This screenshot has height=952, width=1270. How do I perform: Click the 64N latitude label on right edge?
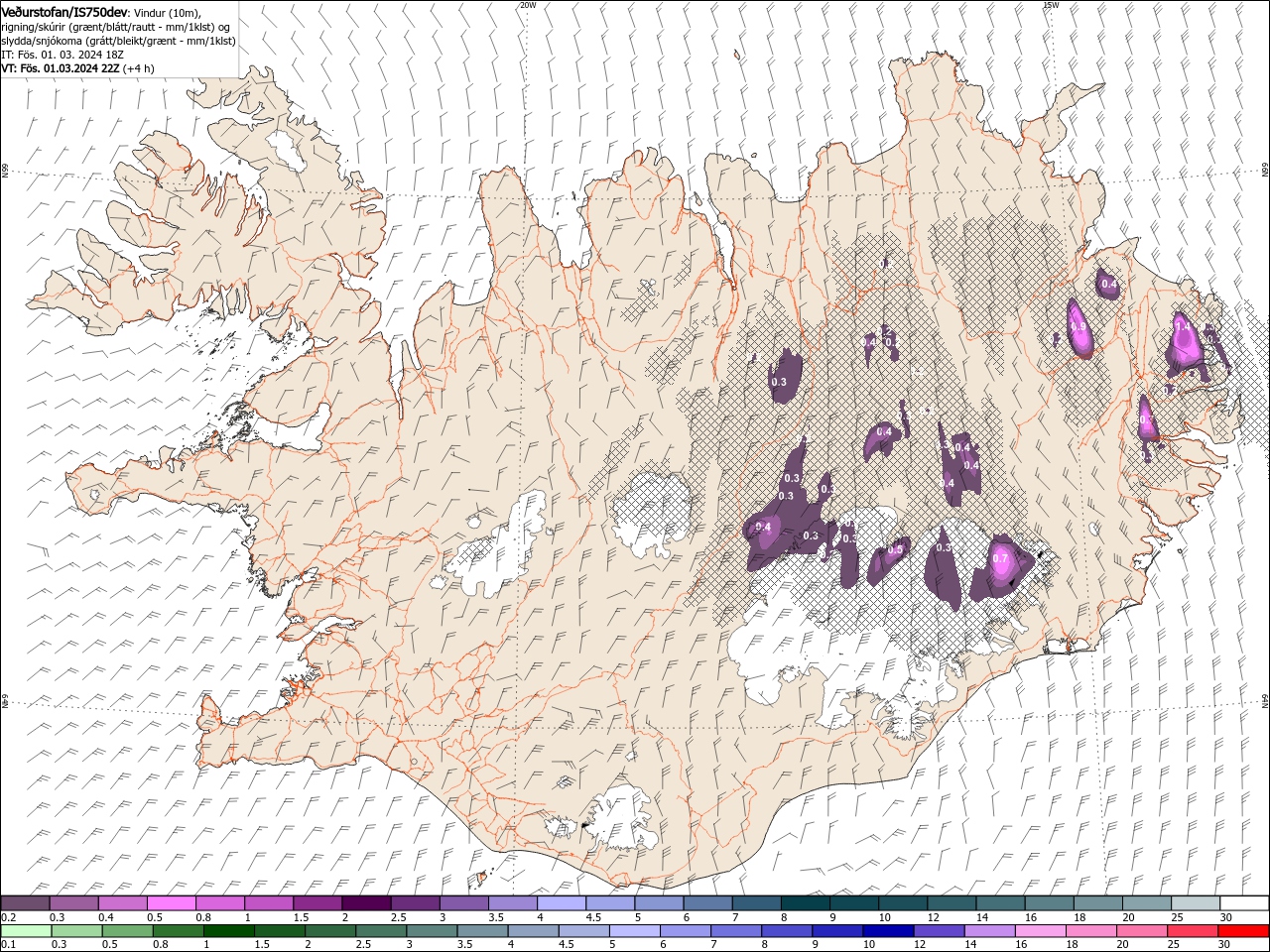tap(1265, 701)
